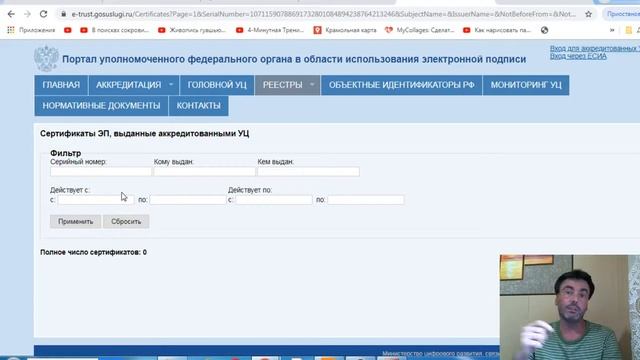
Task: Click the webcam video overlay thumbnail
Action: click(570, 307)
